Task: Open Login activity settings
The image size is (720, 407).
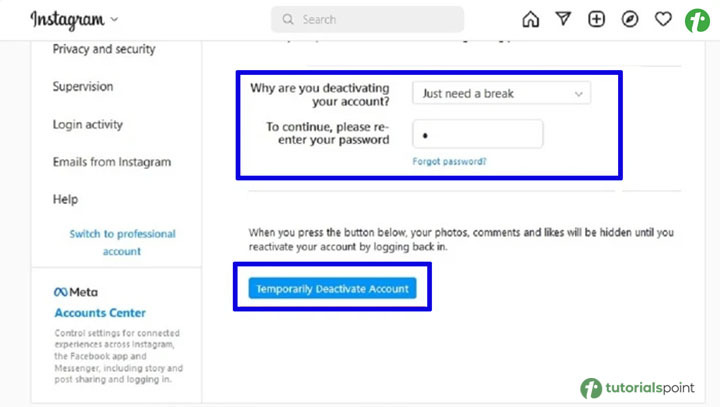Action: coord(88,125)
